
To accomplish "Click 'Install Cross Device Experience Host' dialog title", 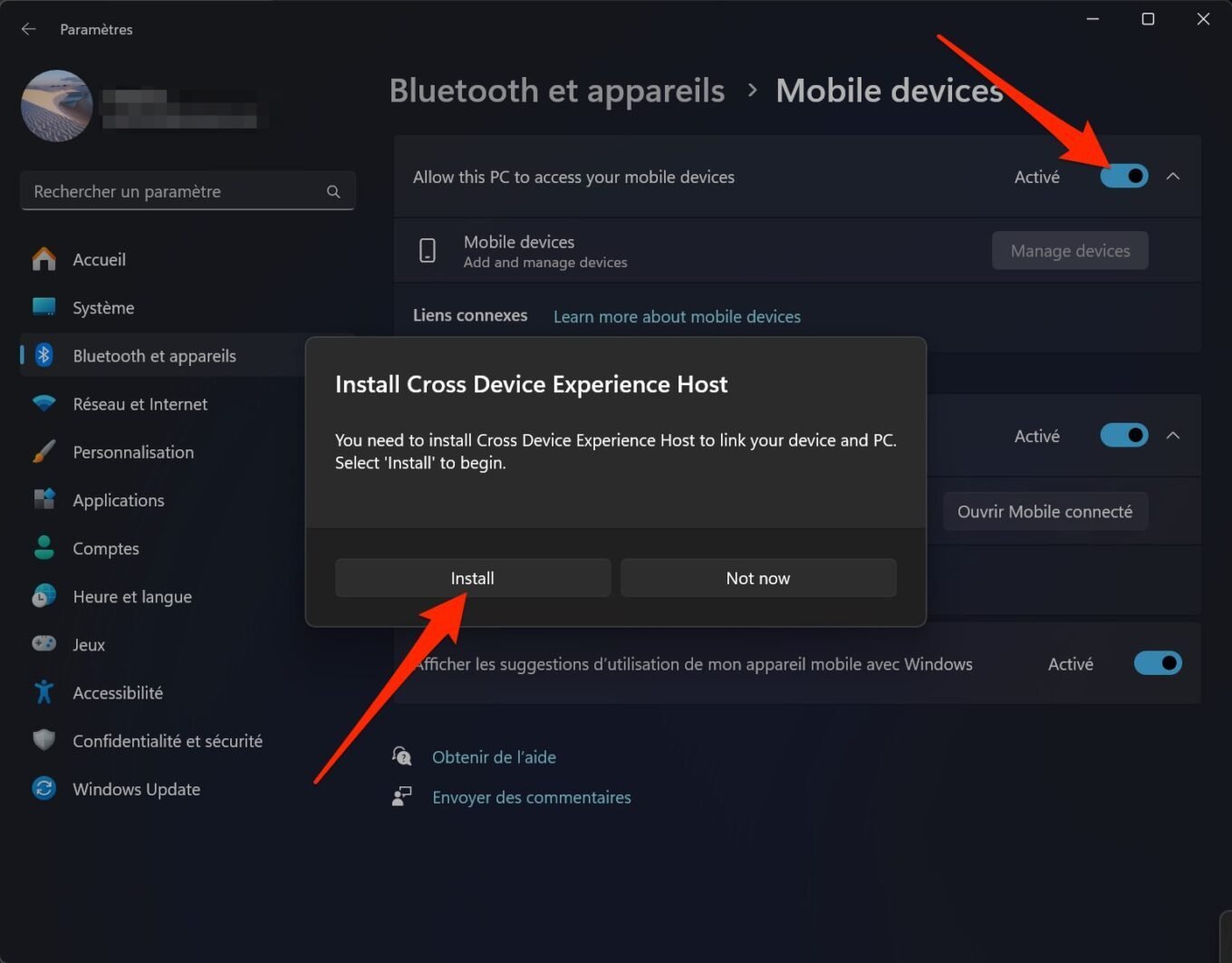I will [531, 384].
